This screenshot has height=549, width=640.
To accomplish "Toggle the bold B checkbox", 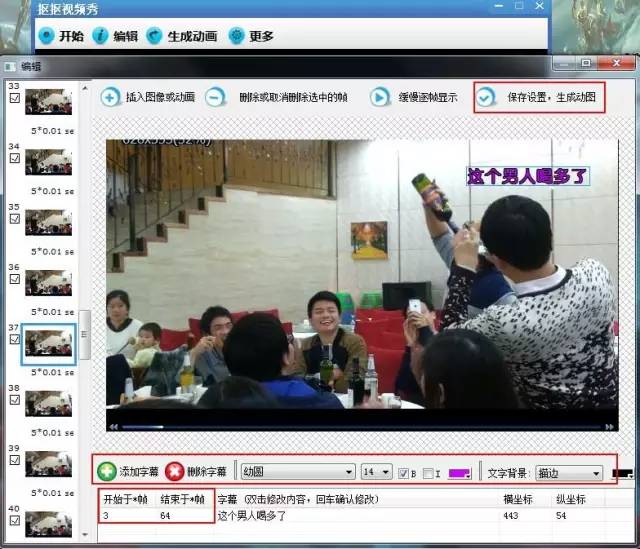I will [x=402, y=472].
